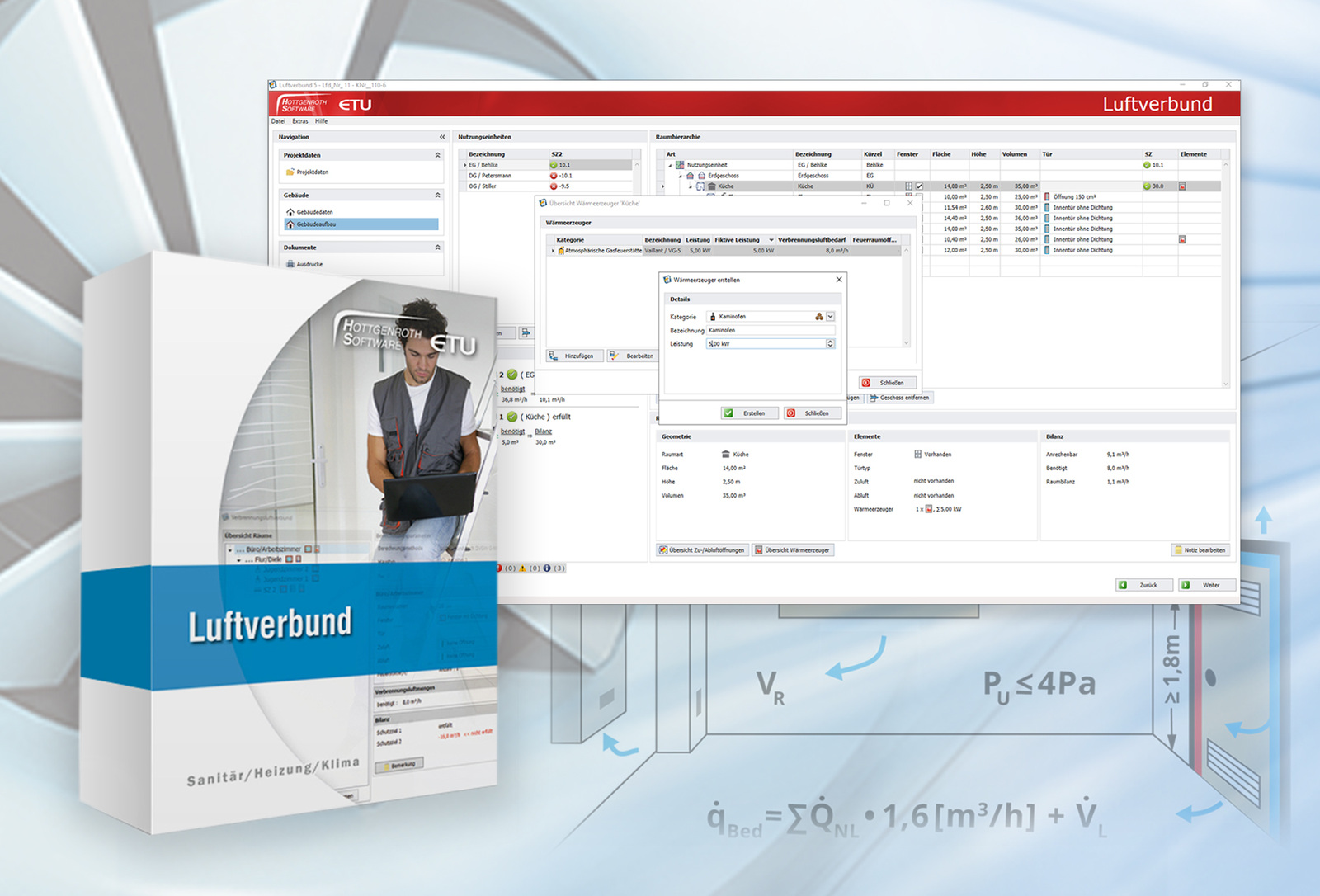Viewport: 1320px width, 896px height.
Task: Collapse the Gebäude section in Navigation
Action: click(438, 195)
